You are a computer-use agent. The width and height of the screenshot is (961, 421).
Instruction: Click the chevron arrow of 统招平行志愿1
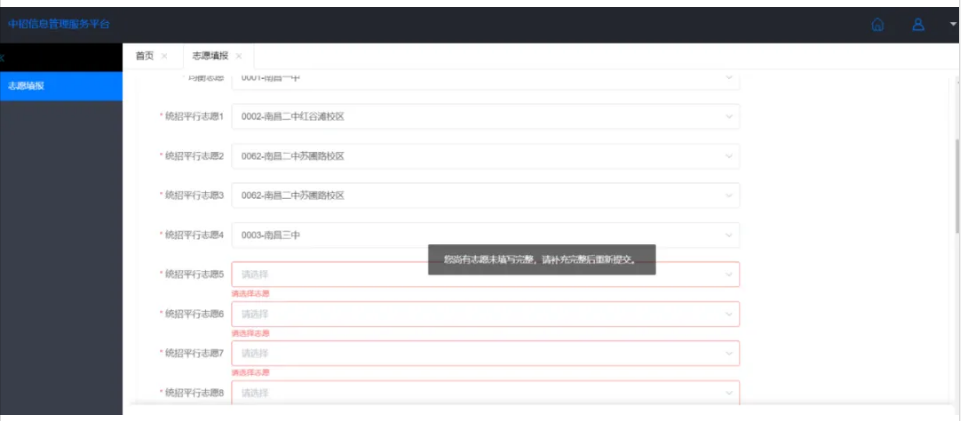click(x=729, y=116)
